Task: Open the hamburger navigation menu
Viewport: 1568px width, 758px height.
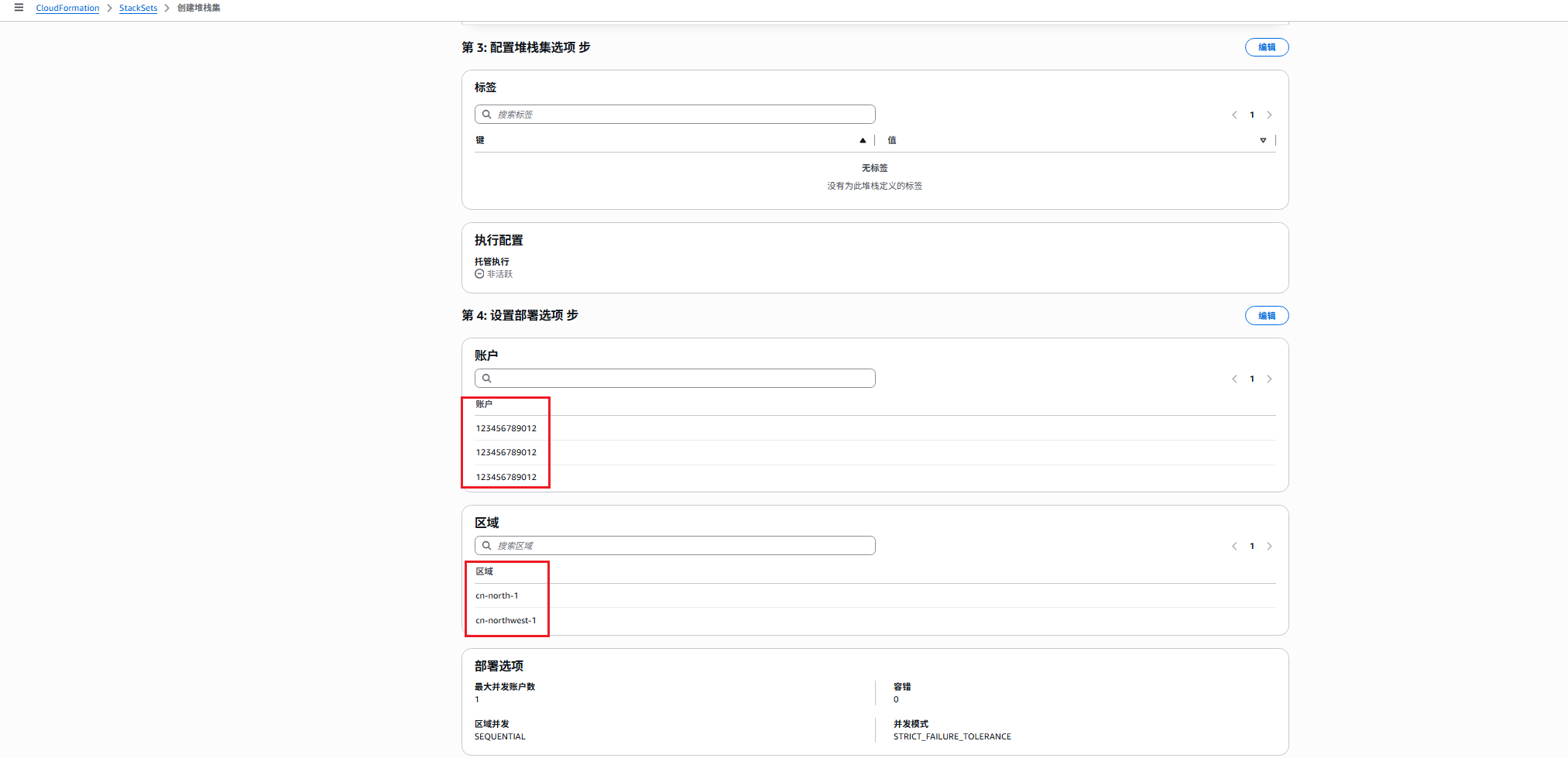Action: 19,8
